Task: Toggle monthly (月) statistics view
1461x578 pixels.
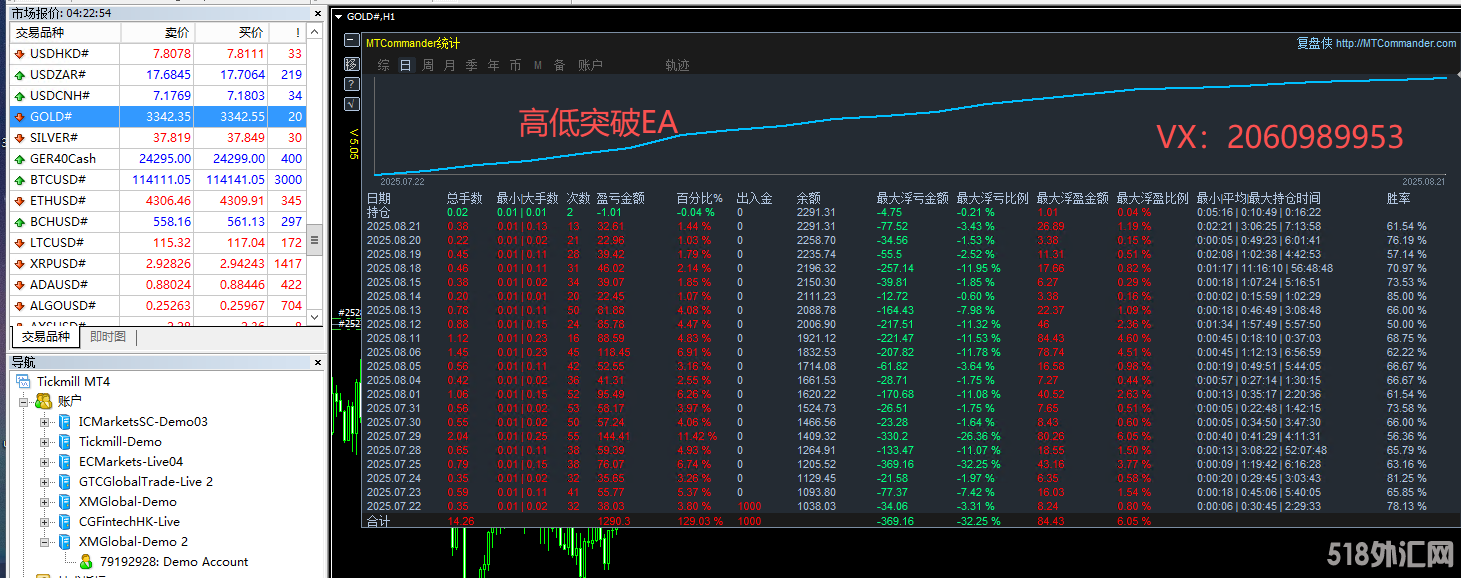Action: 449,65
